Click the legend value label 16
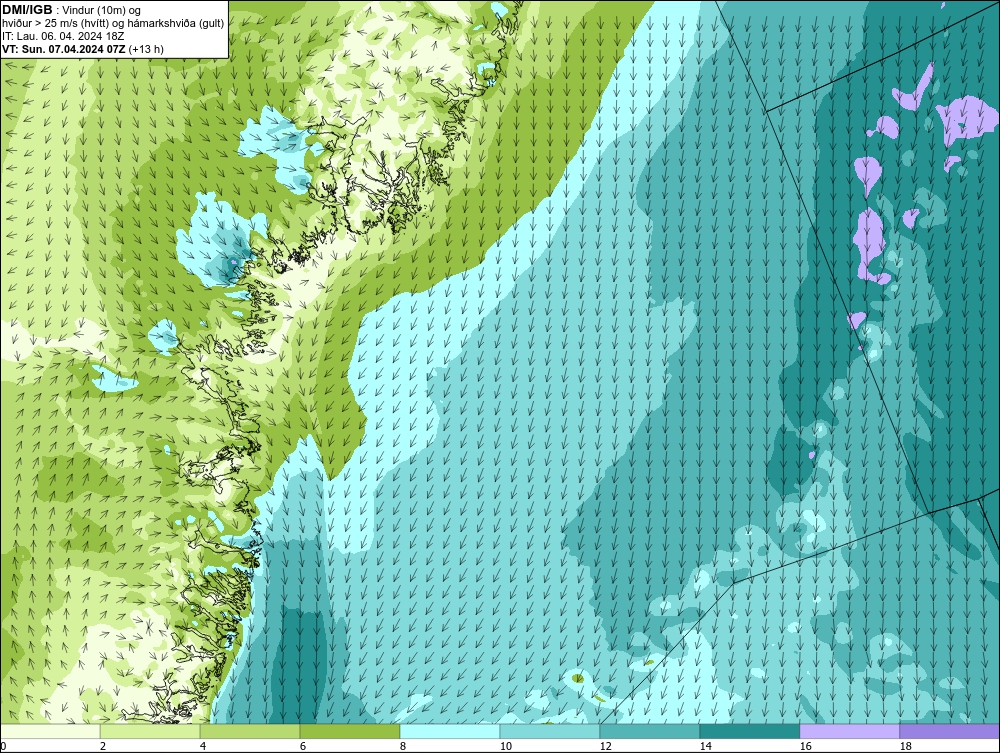Viewport: 1000px width, 753px height. tap(805, 746)
